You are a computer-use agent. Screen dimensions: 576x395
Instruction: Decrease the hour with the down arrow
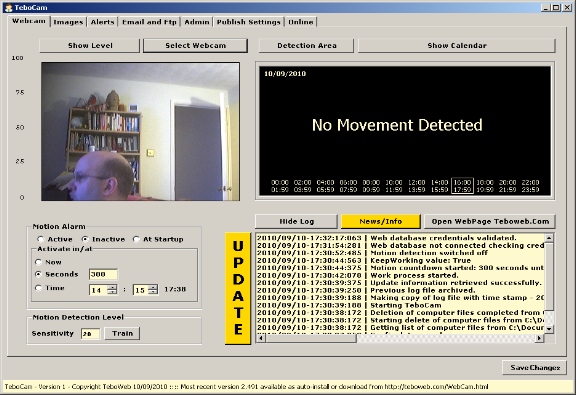(112, 292)
